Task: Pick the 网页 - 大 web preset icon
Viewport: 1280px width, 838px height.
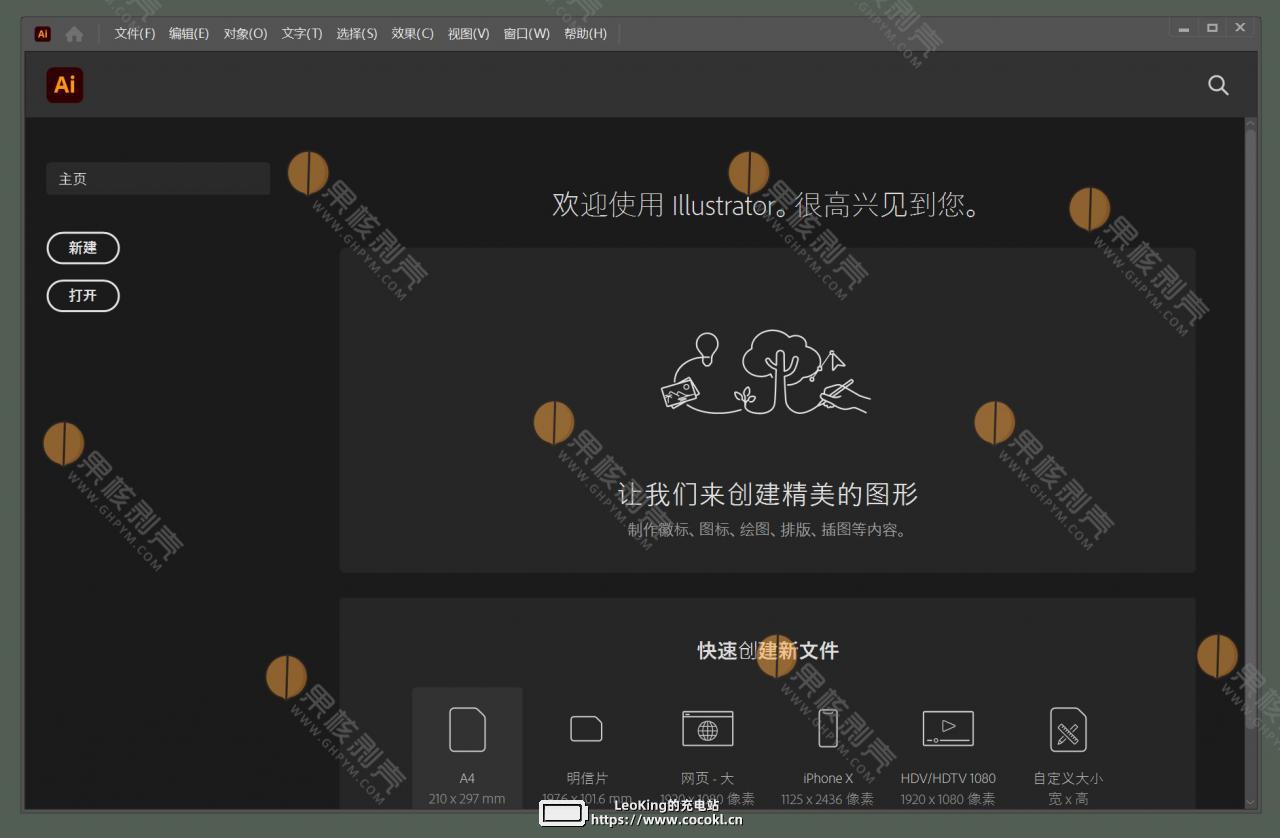Action: (x=708, y=729)
